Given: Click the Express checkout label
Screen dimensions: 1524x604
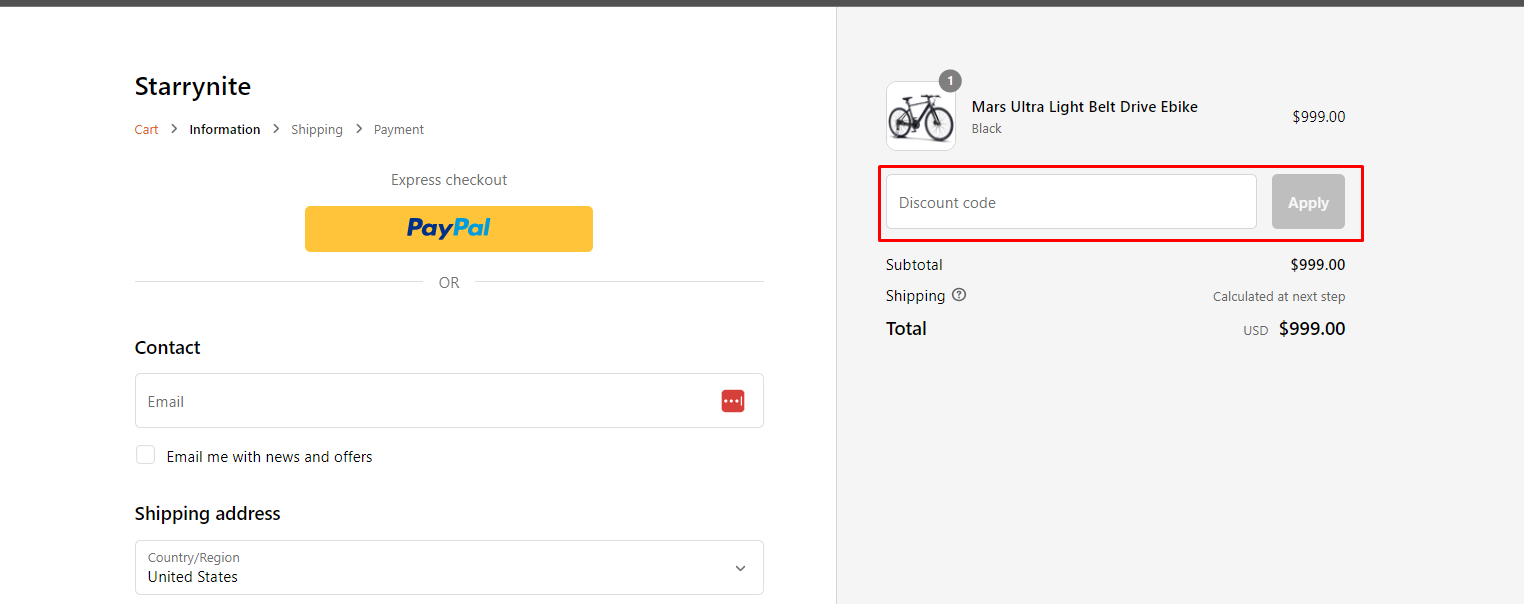Looking at the screenshot, I should click(x=449, y=180).
